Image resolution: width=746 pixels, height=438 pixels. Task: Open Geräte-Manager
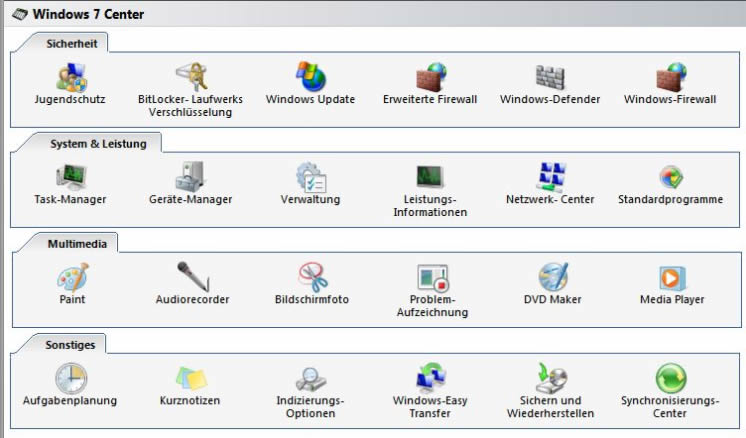tap(190, 177)
